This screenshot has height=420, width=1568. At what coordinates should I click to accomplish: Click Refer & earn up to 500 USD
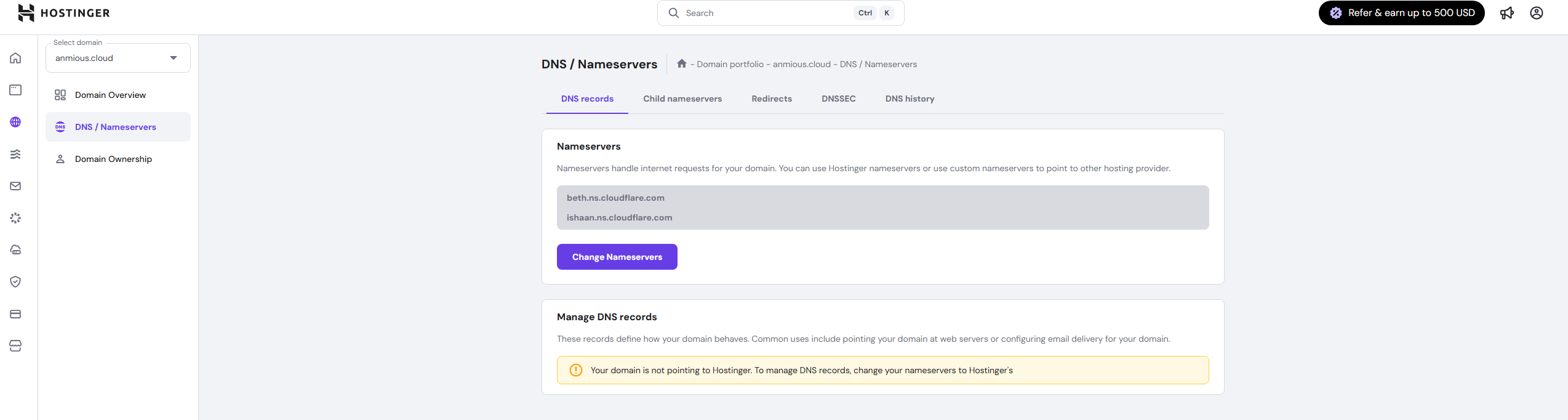coord(1401,13)
